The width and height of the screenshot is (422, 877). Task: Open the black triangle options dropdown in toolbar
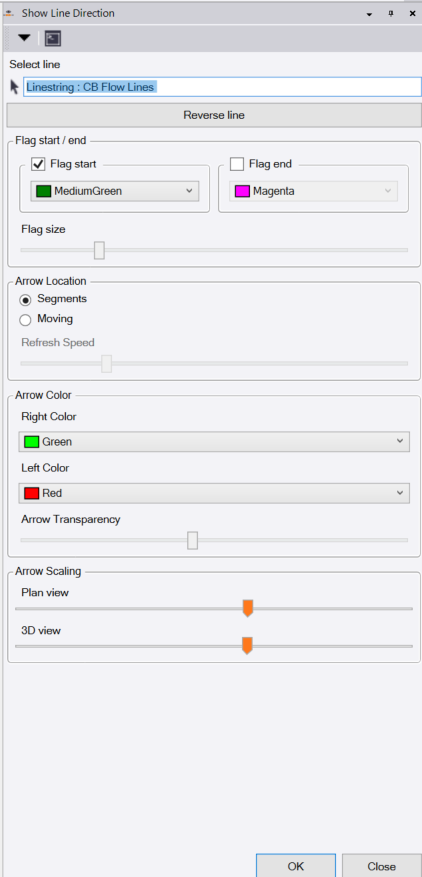pyautogui.click(x=24, y=38)
